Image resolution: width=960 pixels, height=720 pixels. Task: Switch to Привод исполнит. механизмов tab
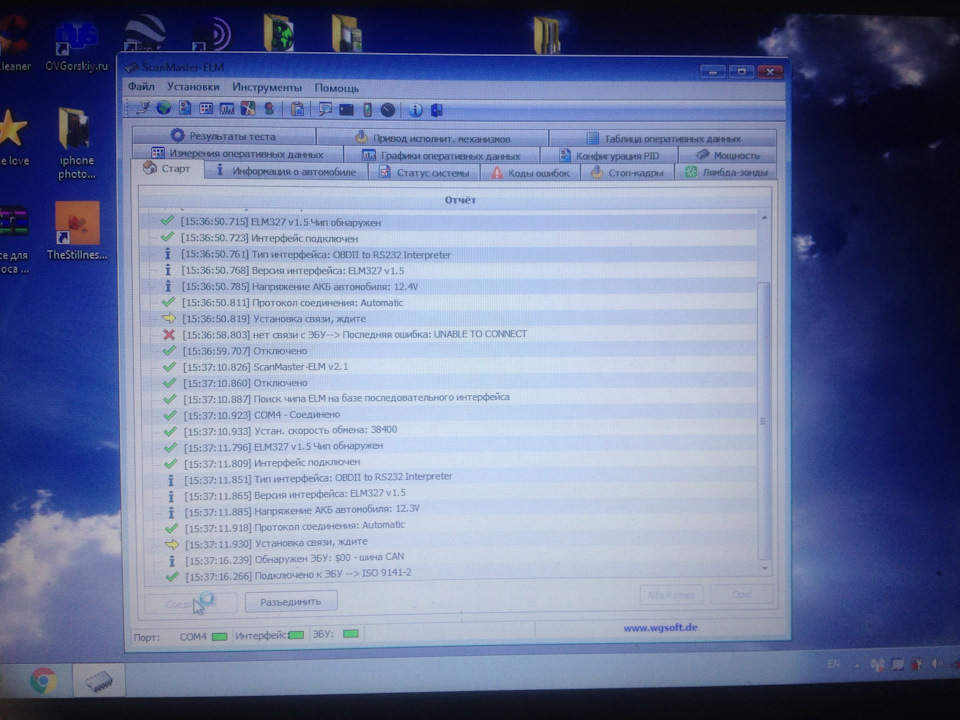pyautogui.click(x=432, y=138)
